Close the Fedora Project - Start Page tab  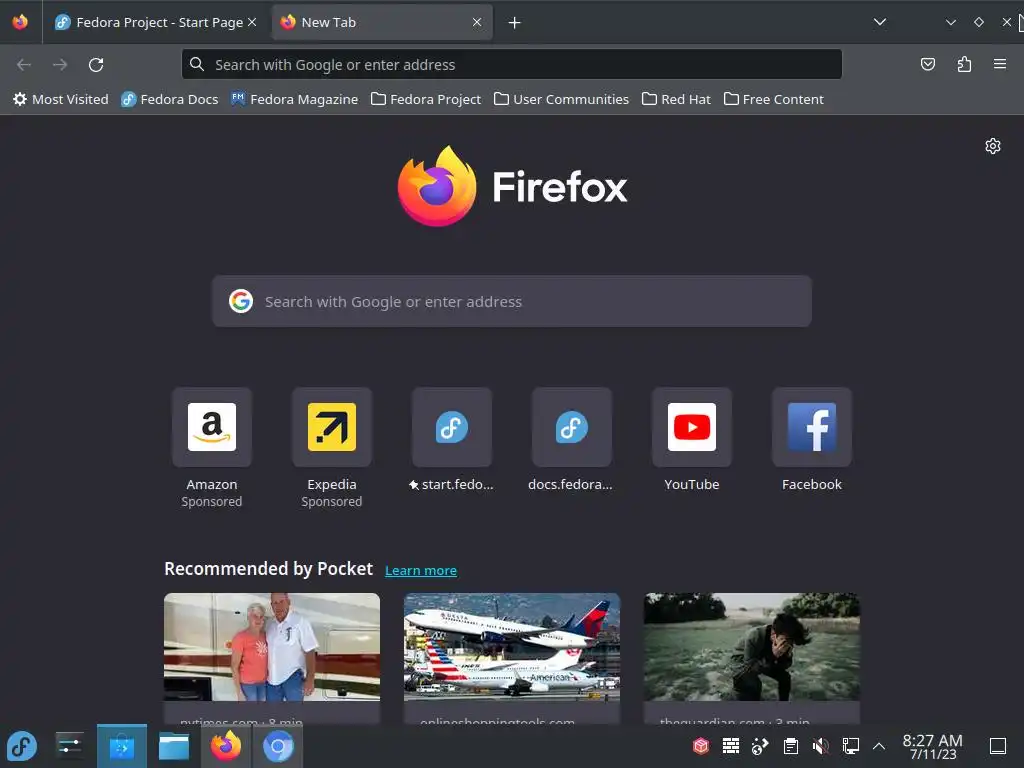pos(252,22)
